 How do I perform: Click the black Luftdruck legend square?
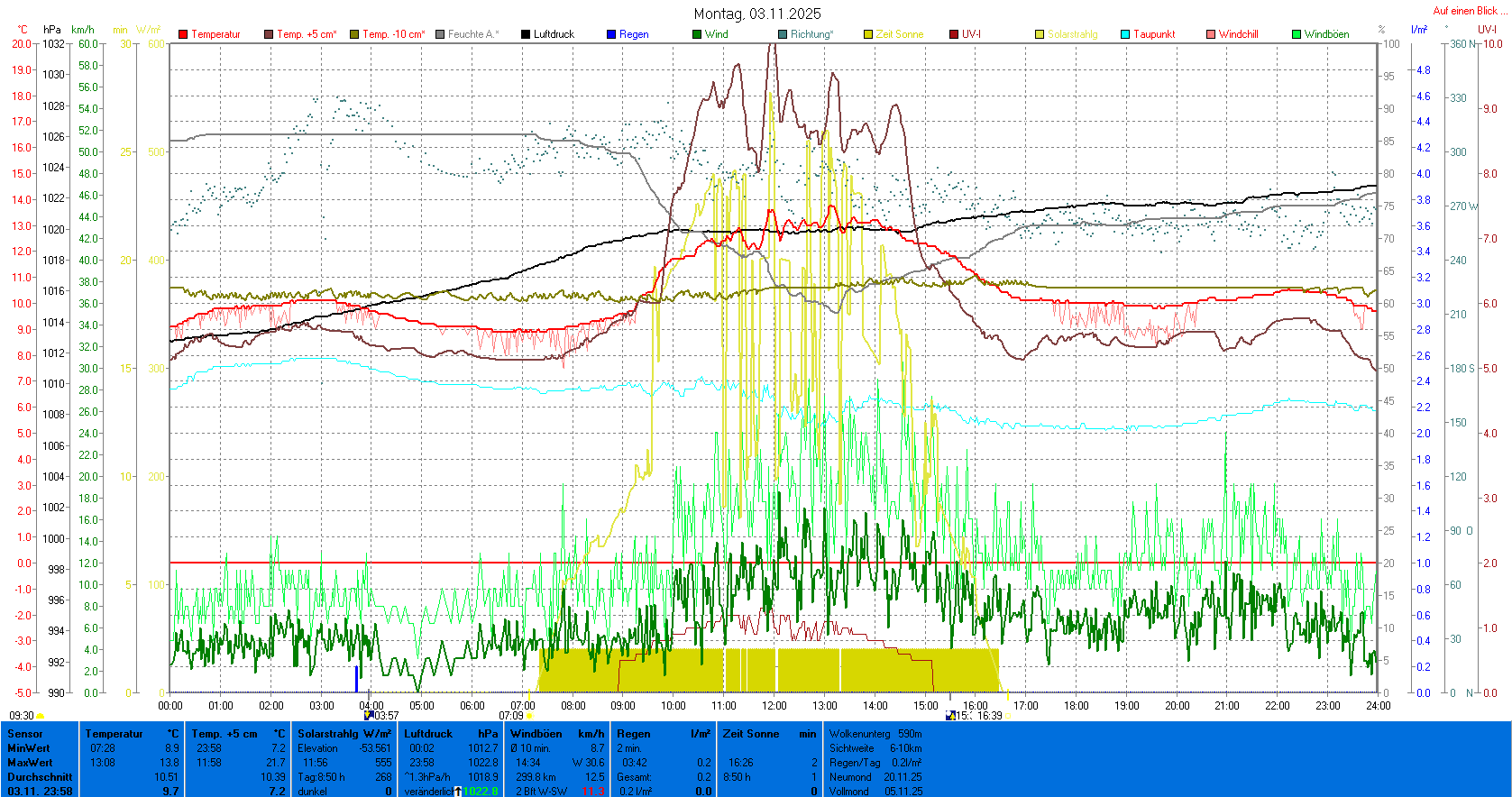(526, 34)
